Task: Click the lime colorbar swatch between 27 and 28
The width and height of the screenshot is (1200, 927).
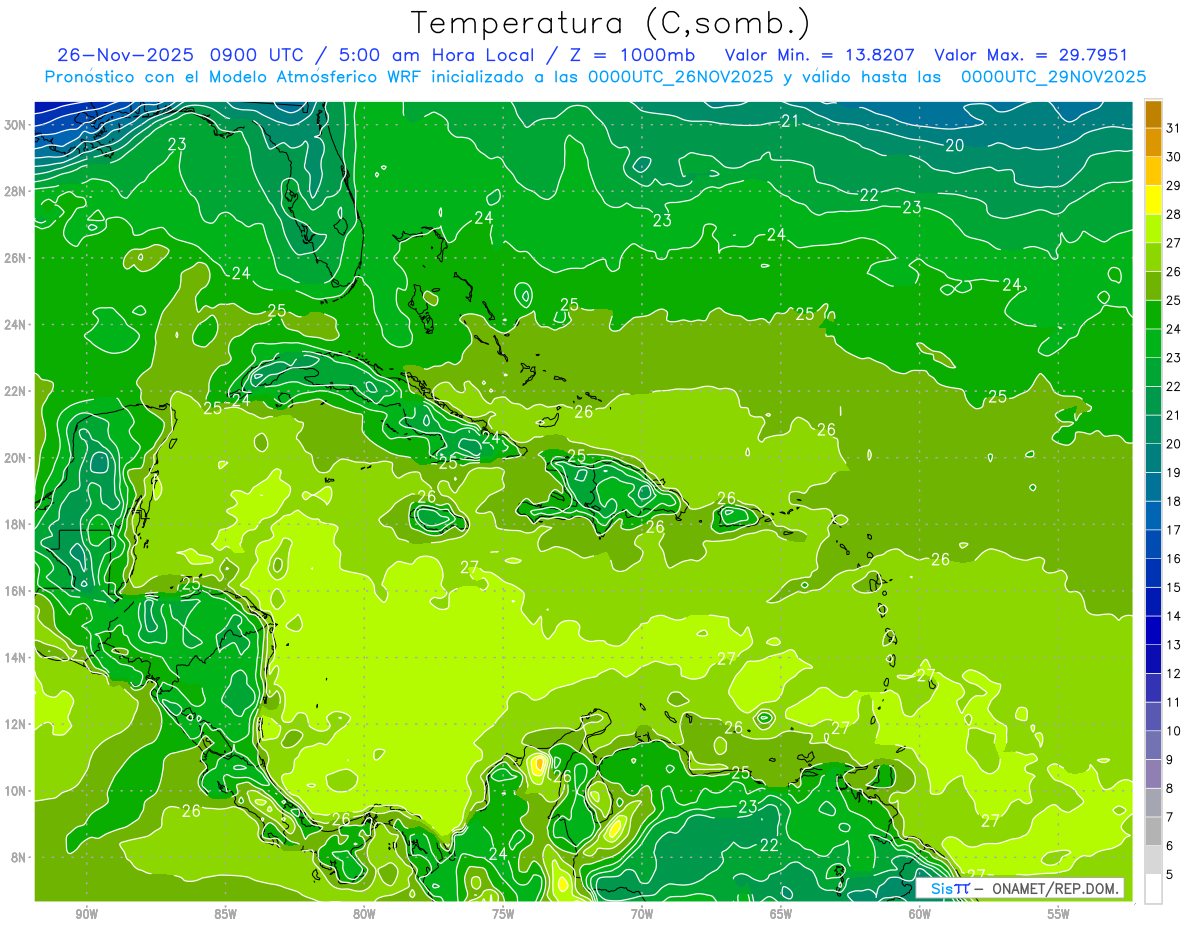Action: tap(1153, 229)
